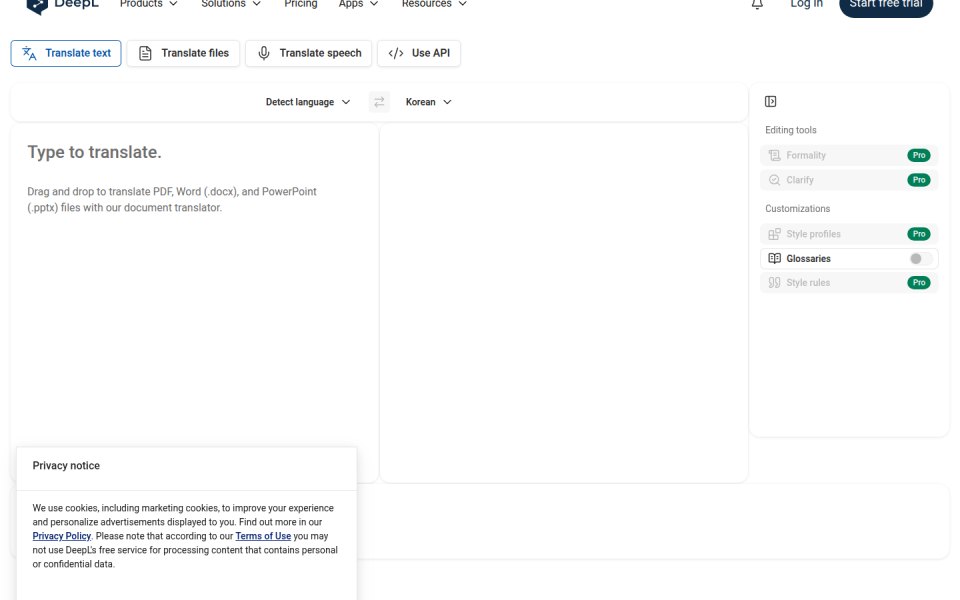
Task: Click the Customizations heading
Action: (x=797, y=209)
